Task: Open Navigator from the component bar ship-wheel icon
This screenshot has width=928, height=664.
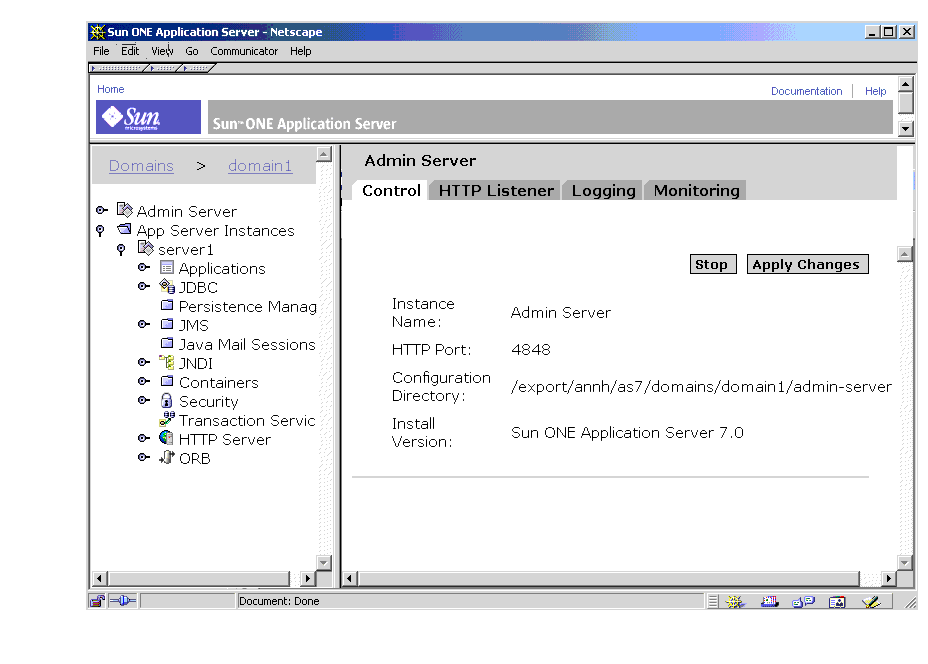Action: coord(734,602)
